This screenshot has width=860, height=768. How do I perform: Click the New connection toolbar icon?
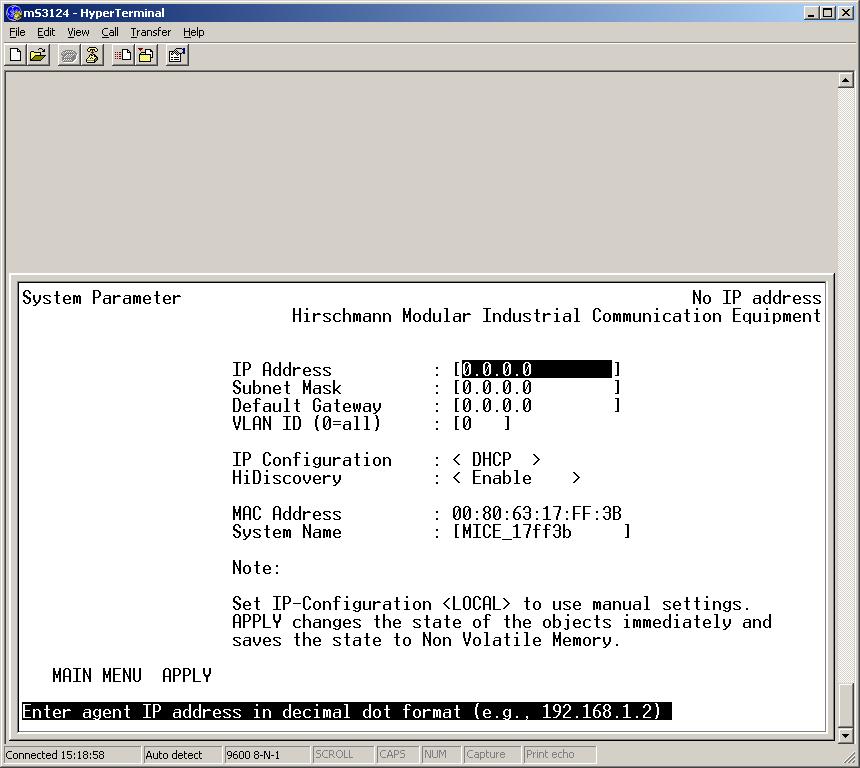16,56
